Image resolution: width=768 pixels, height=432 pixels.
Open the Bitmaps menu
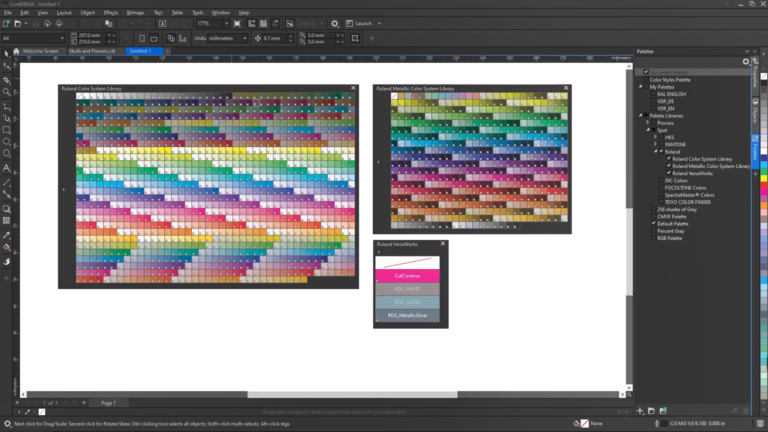tap(135, 13)
